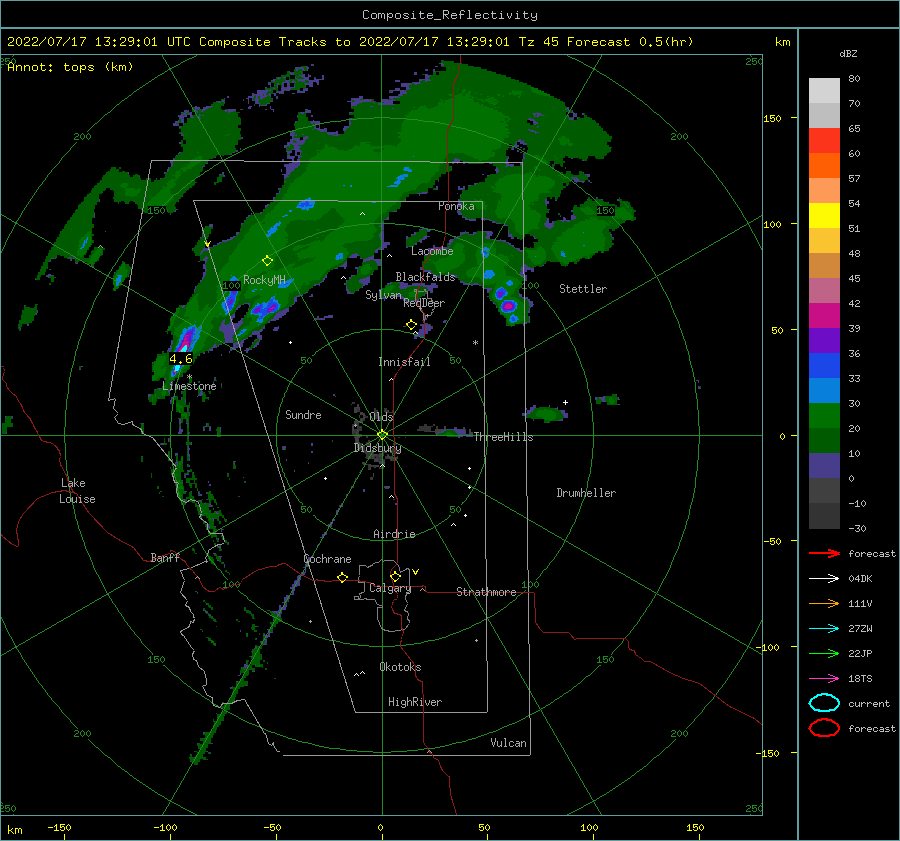Click the Strathmore label

486,592
